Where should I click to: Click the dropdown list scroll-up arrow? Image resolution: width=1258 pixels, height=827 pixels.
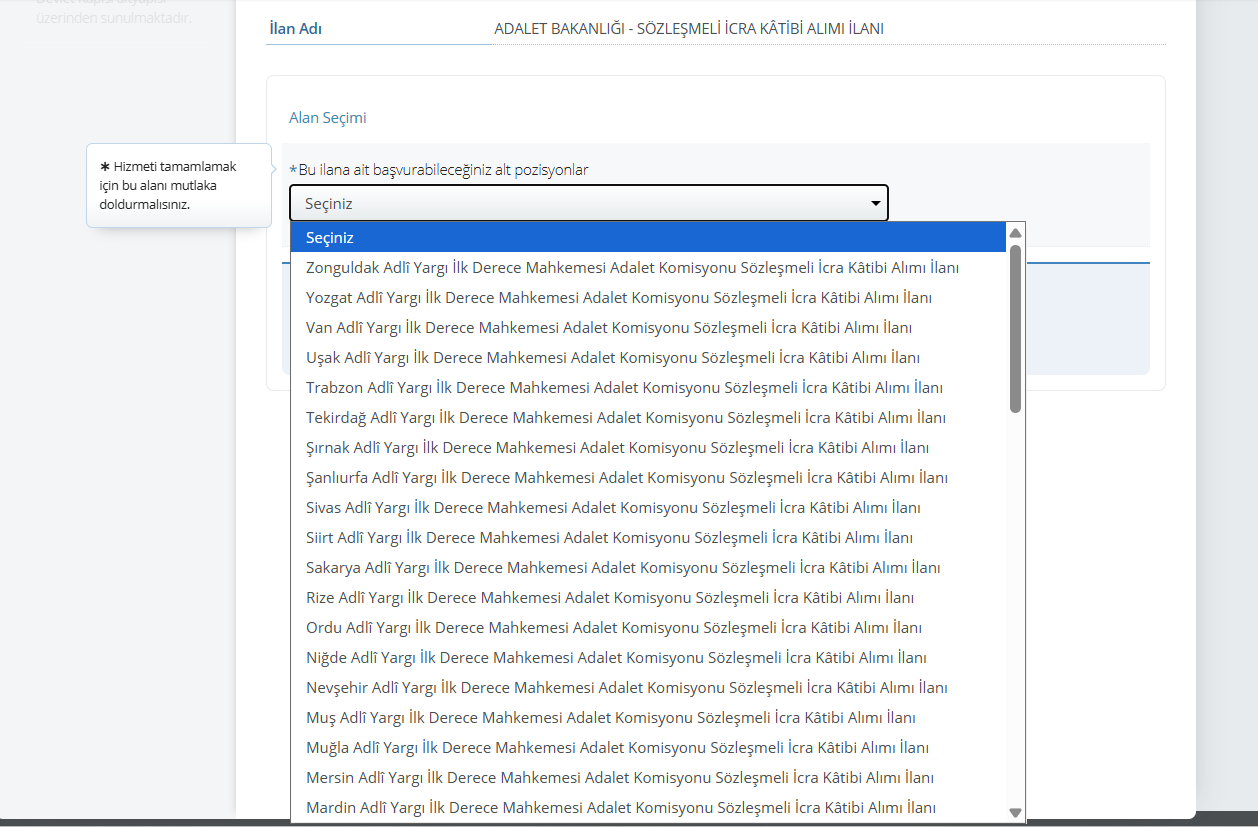[1015, 233]
